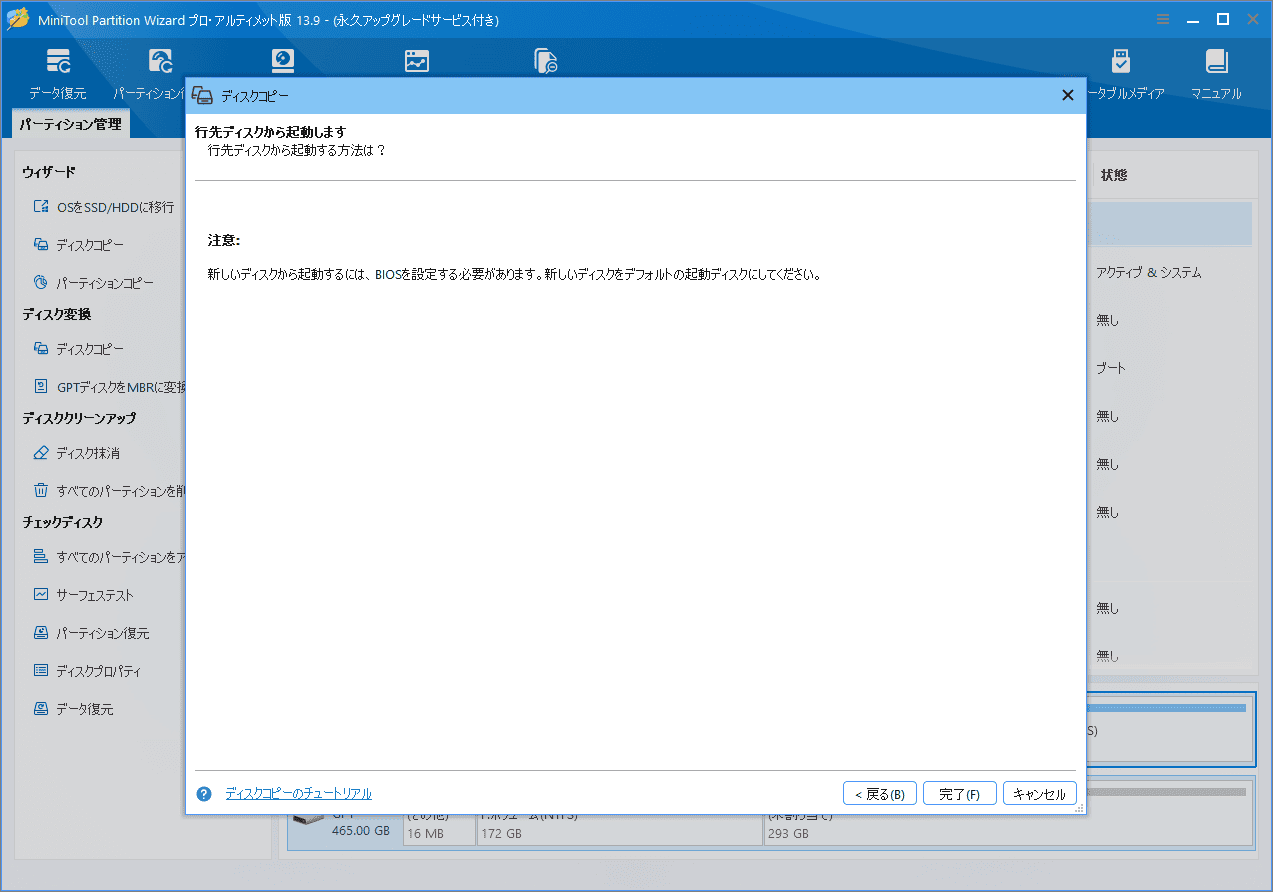Open the hamburger menu in title bar
1273x892 pixels.
pyautogui.click(x=1163, y=19)
